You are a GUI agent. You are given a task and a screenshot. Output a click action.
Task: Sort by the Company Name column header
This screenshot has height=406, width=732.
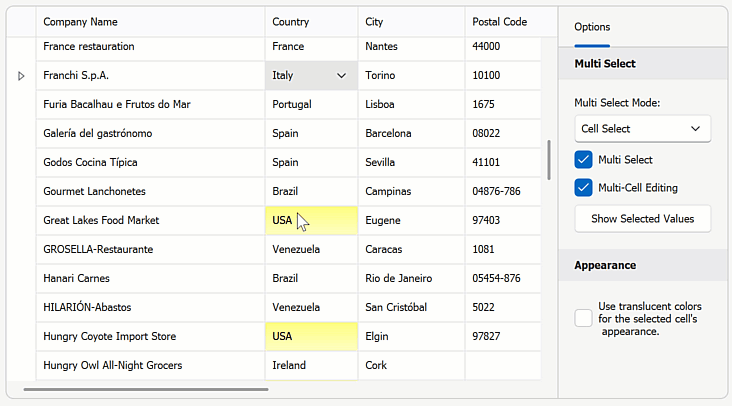[150, 22]
